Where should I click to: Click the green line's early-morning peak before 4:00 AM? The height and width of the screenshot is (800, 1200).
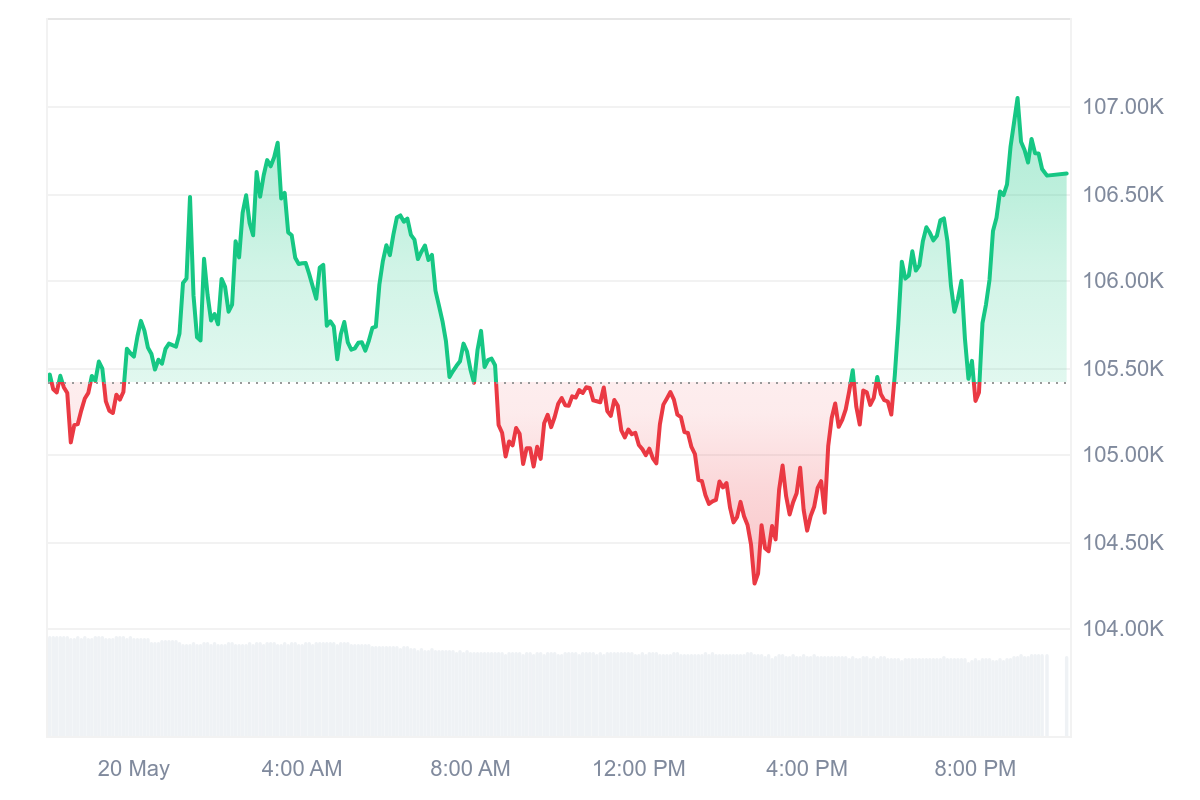pyautogui.click(x=277, y=143)
